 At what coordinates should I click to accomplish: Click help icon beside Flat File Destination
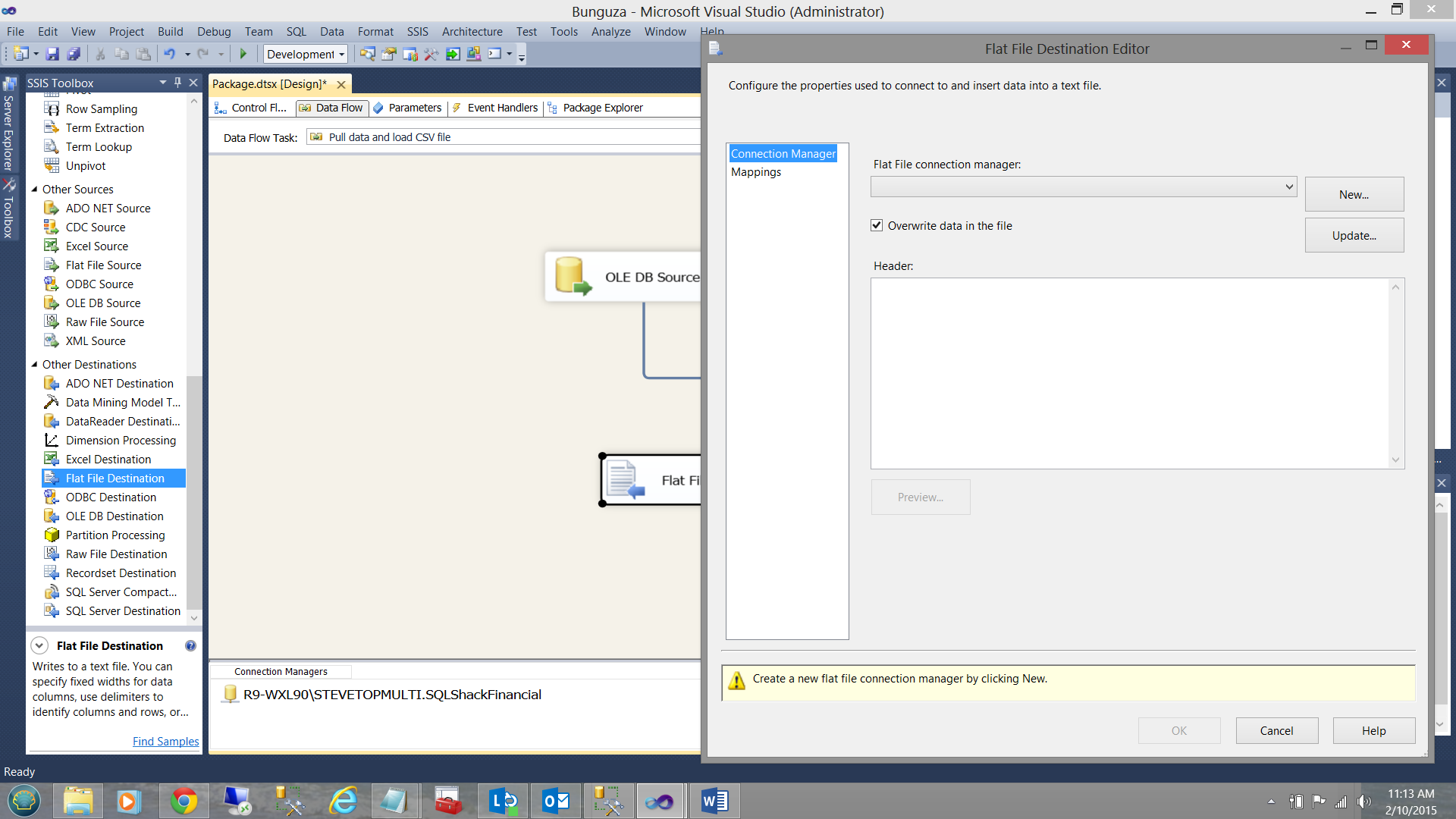(x=190, y=646)
